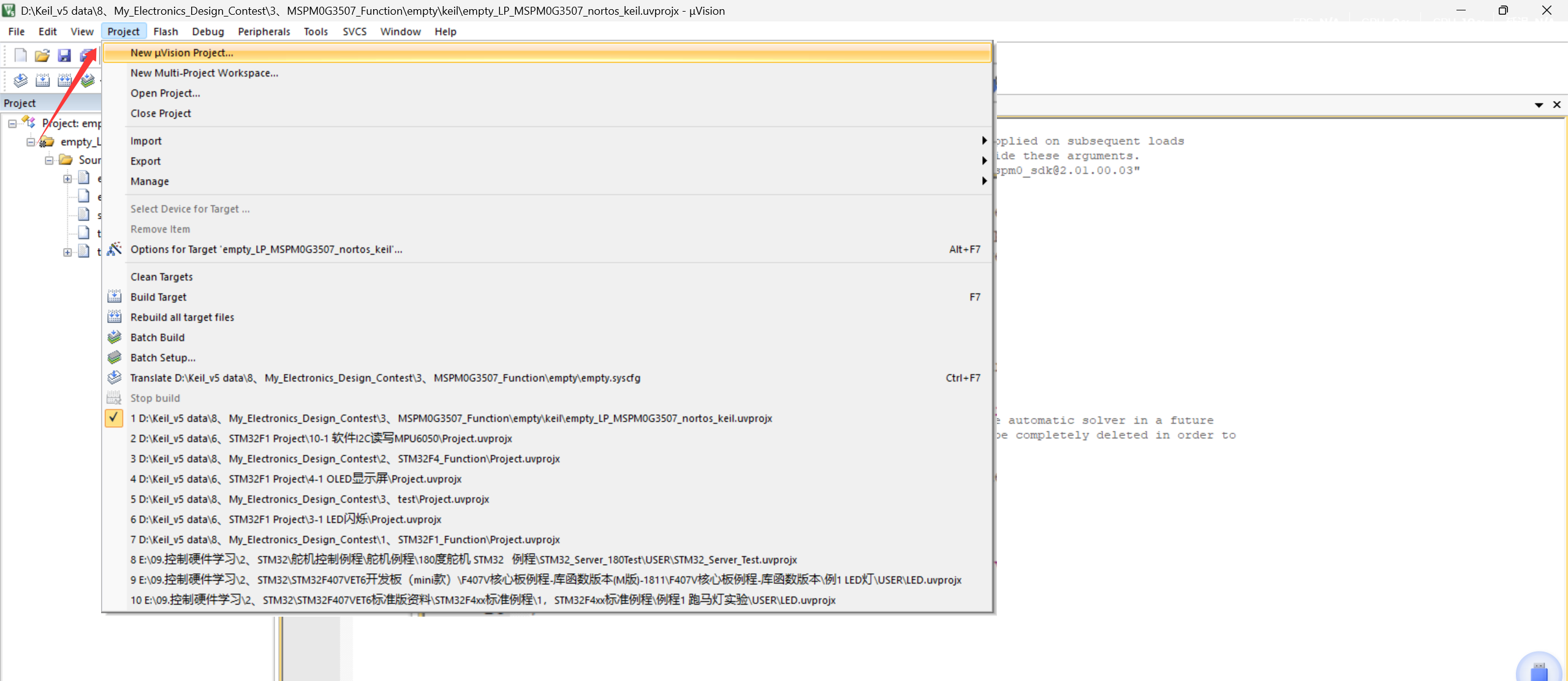
Task: Click Clean Targets menu entry
Action: [x=161, y=277]
